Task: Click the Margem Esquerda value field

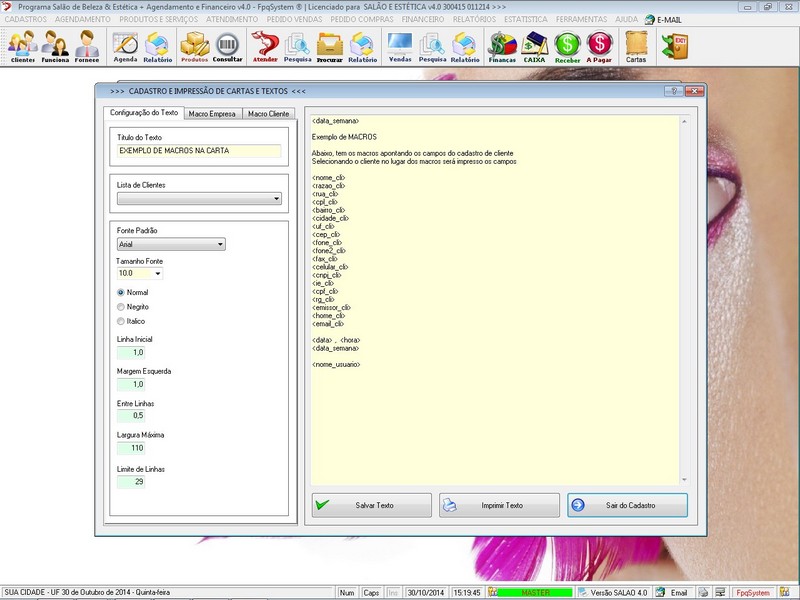Action: (x=131, y=384)
